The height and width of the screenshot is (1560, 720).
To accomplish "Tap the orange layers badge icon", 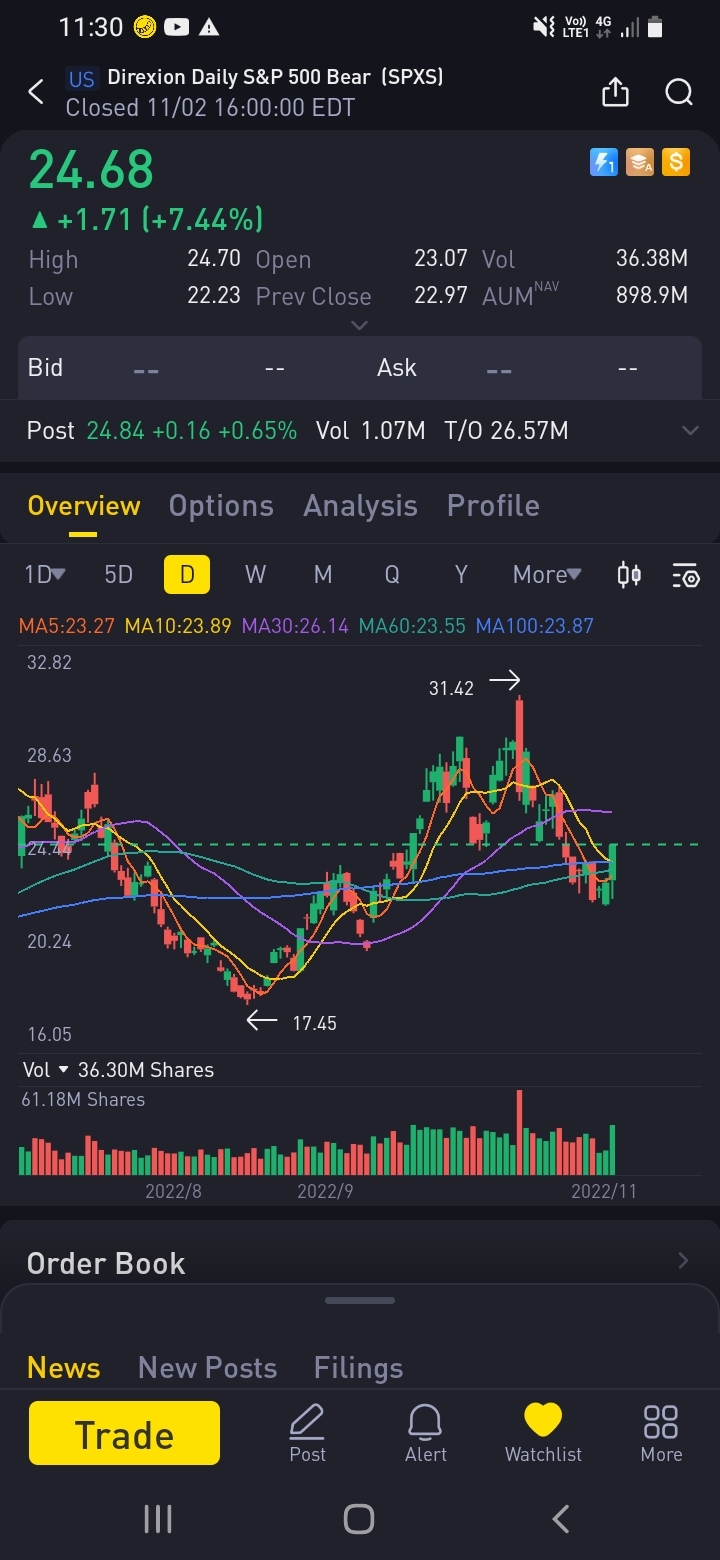I will point(640,162).
